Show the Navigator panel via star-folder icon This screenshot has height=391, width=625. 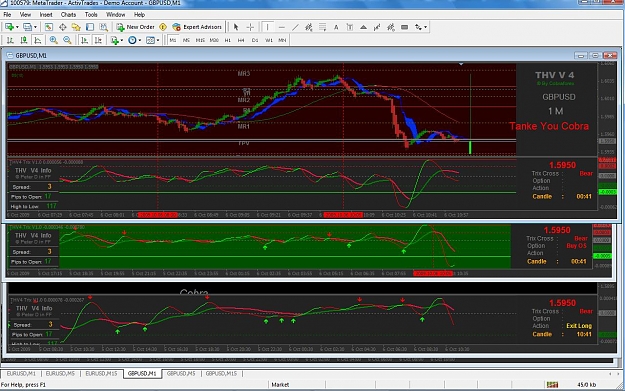point(76,27)
